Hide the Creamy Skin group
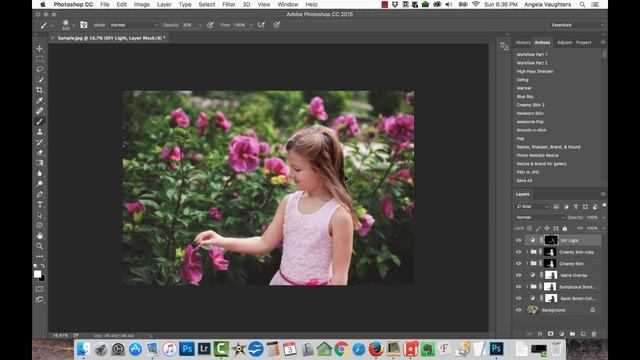Viewport: 640px width, 360px height. 518,264
